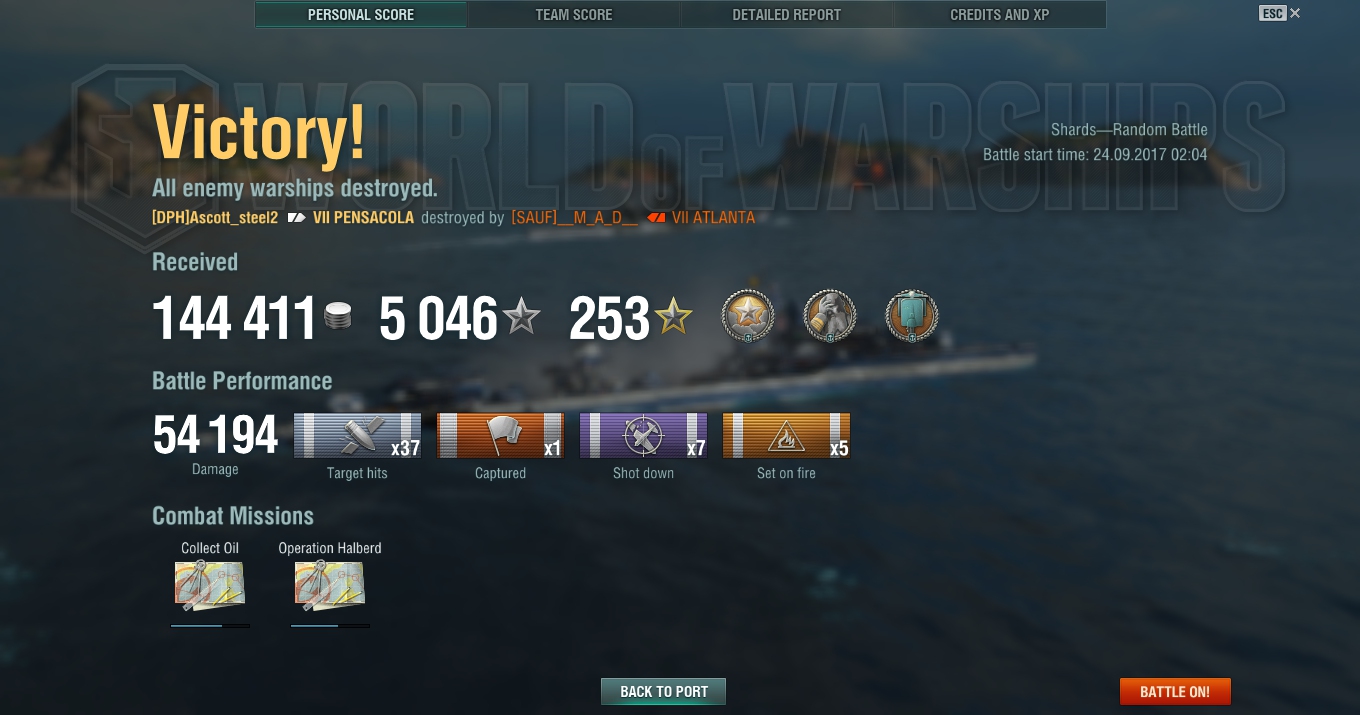Open the Operation Halberd mission icon
This screenshot has width=1360, height=715.
330,586
